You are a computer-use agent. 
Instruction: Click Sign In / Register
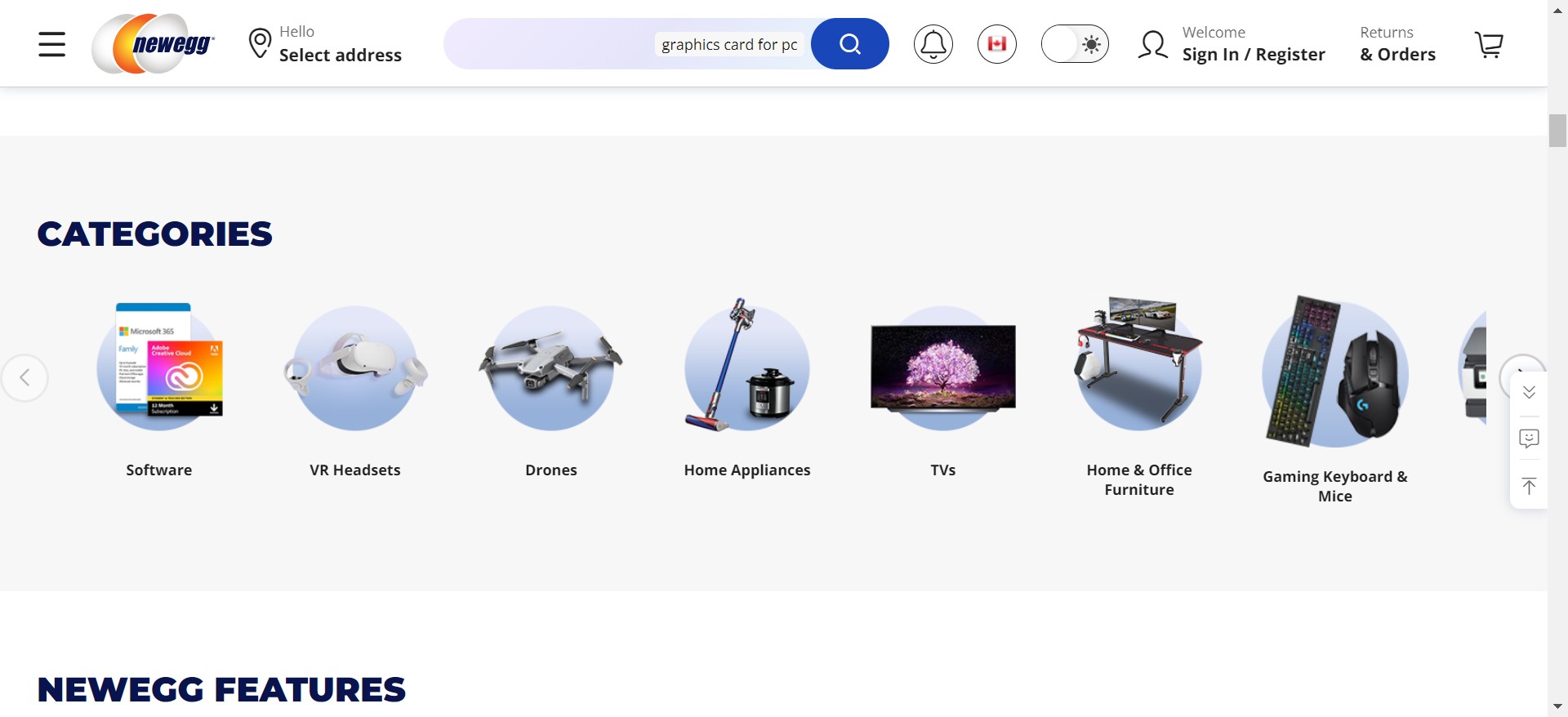1253,55
